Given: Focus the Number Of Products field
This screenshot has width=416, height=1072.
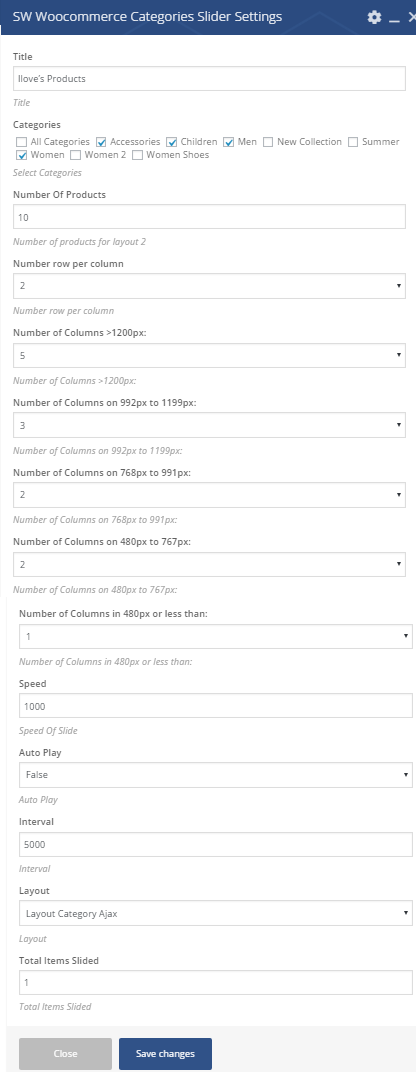Looking at the screenshot, I should click(x=209, y=217).
